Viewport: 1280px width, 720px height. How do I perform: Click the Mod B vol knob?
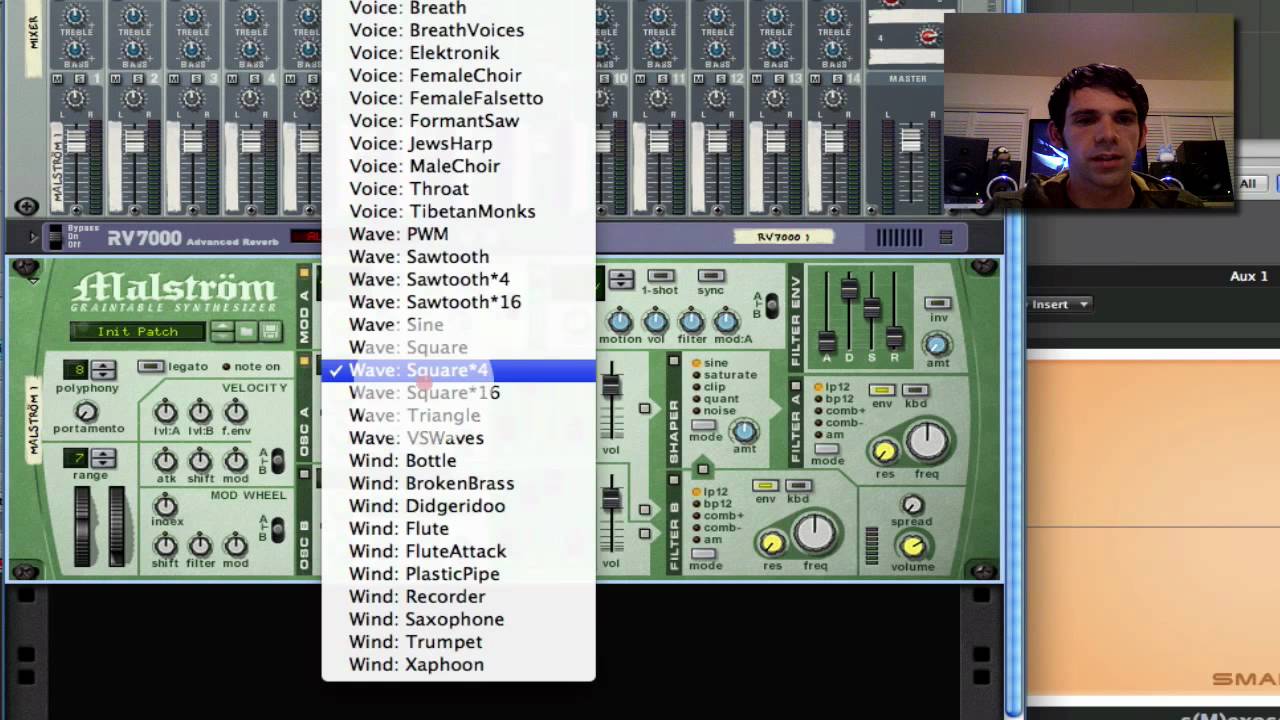(x=655, y=322)
